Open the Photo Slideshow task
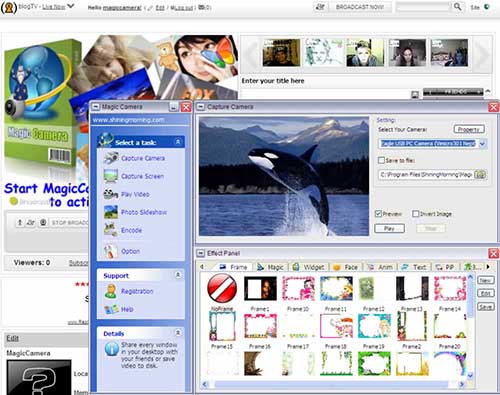500x395 pixels. click(x=135, y=212)
